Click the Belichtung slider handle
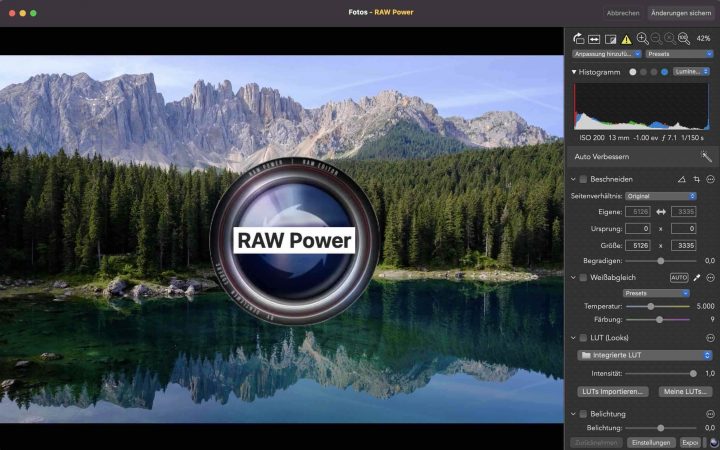This screenshot has height=450, width=720. (x=660, y=428)
